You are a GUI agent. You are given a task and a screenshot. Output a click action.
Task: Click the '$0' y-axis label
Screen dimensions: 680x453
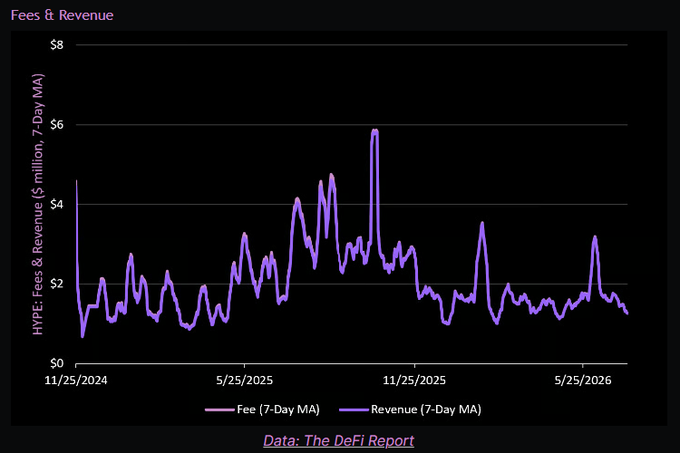tap(57, 363)
